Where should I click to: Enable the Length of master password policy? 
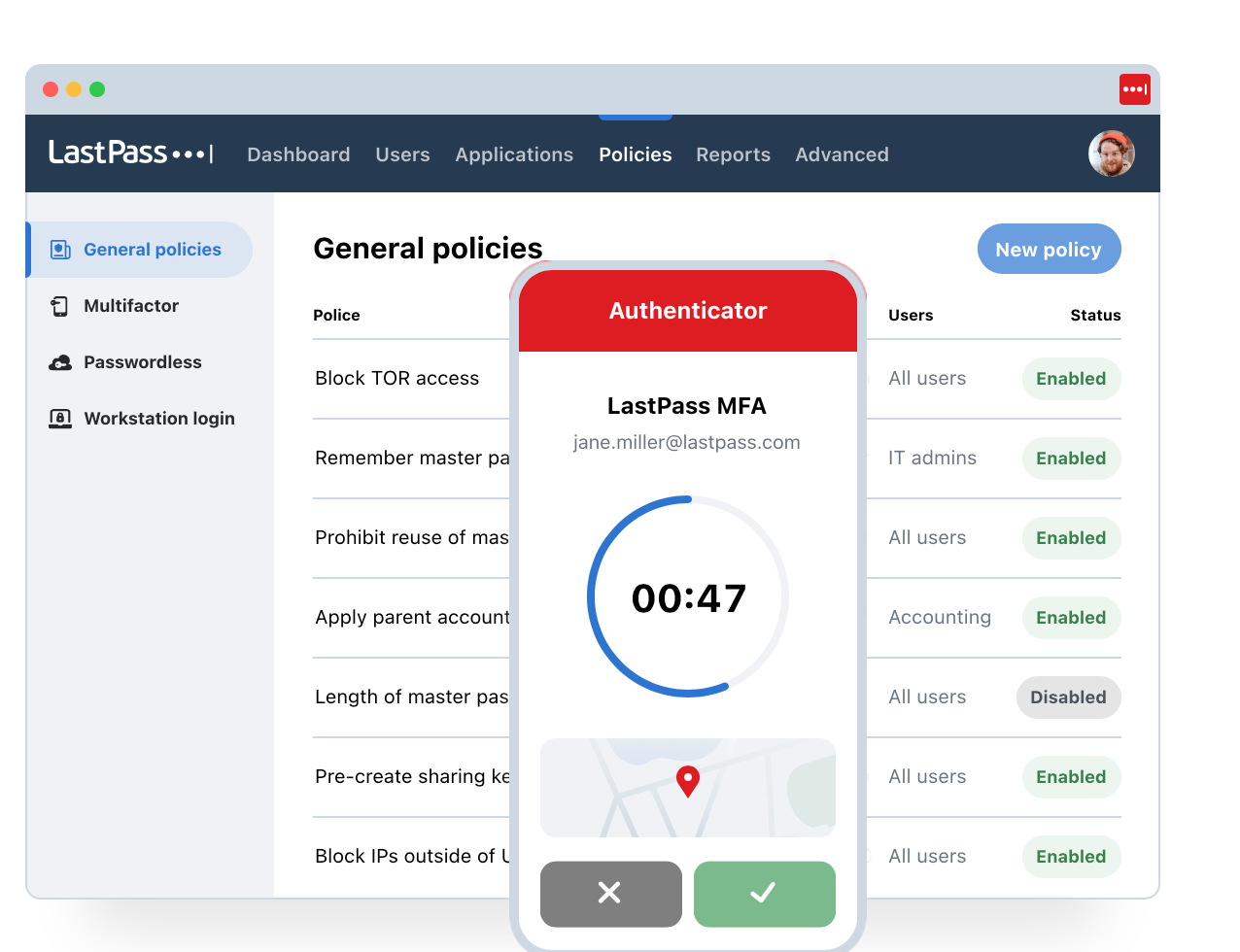1068,697
